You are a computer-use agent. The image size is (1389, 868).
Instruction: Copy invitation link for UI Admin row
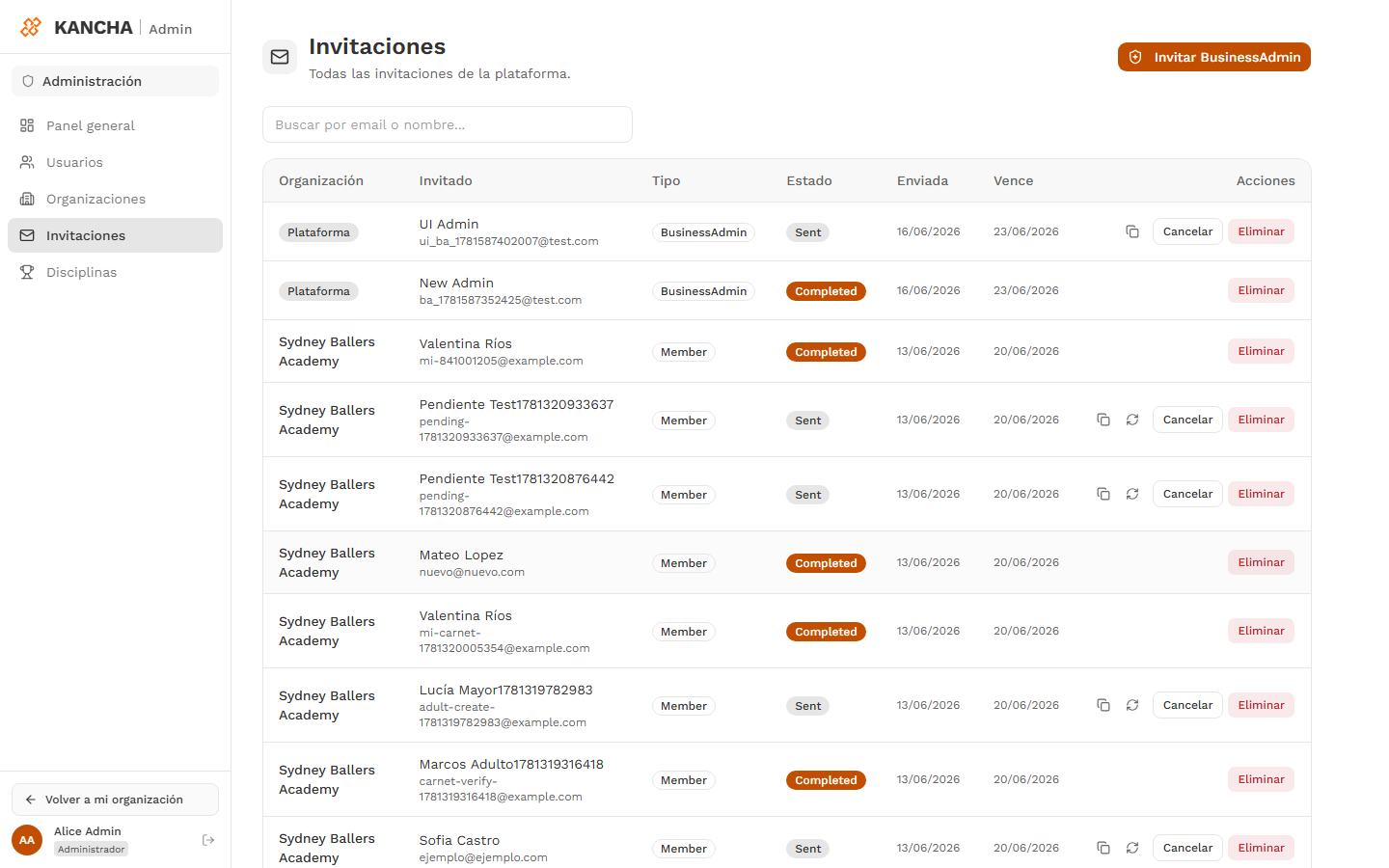(x=1132, y=231)
